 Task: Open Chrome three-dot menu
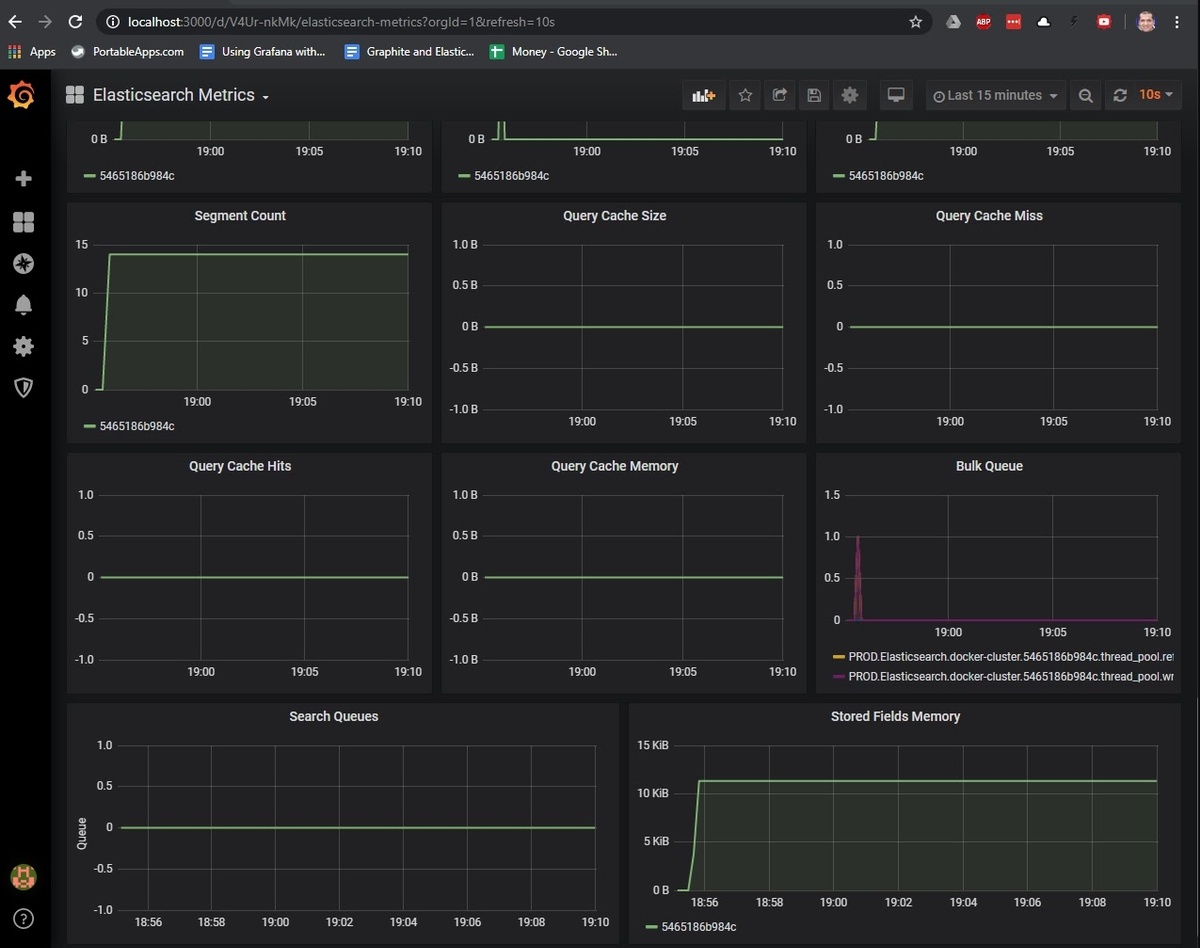pyautogui.click(x=1176, y=21)
